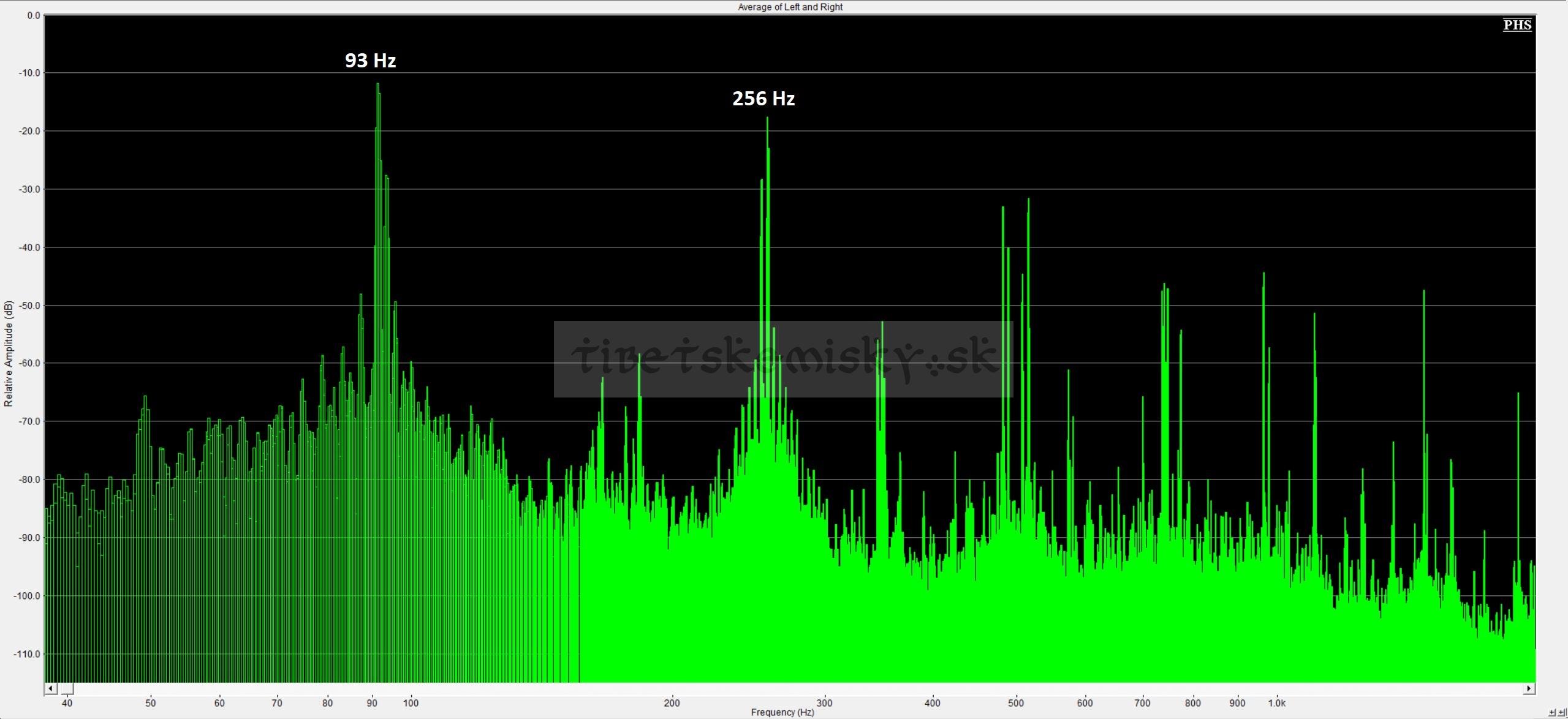Click the tip of the 93 Hz spectral peak
1568x719 pixels.
tap(377, 84)
